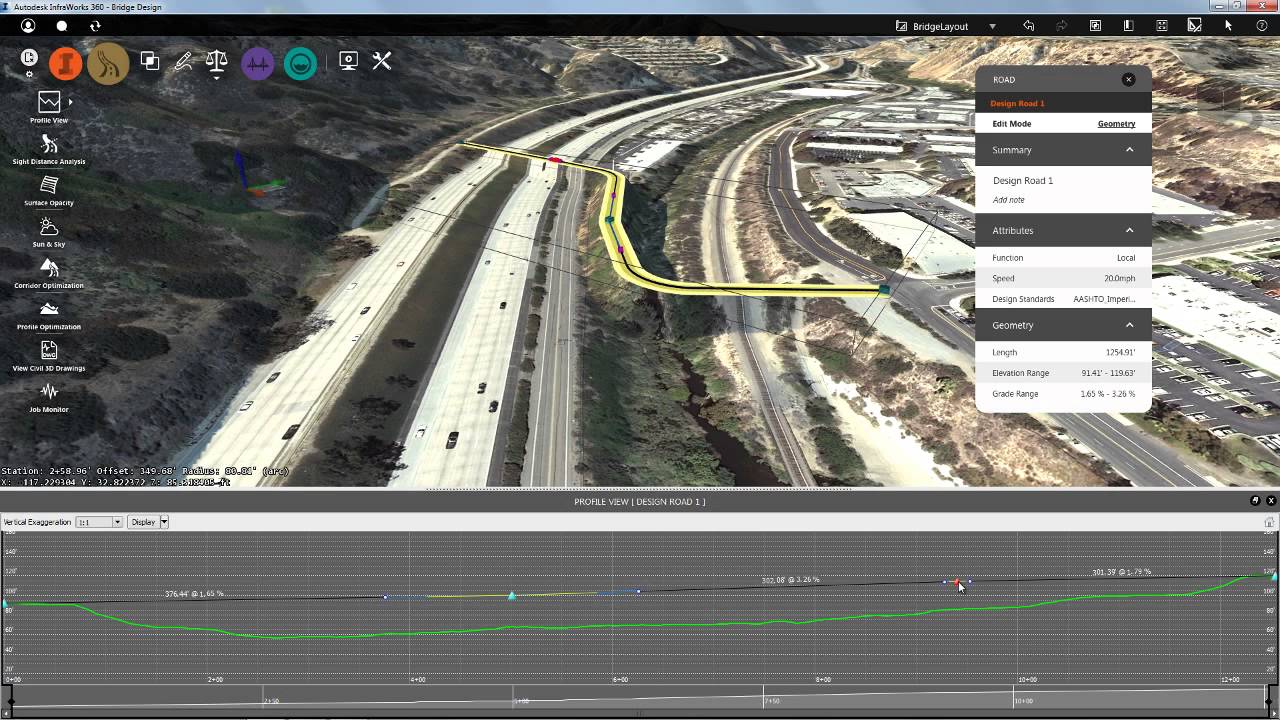The height and width of the screenshot is (720, 1280).
Task: Select the pencil sketch tool
Action: pos(183,61)
